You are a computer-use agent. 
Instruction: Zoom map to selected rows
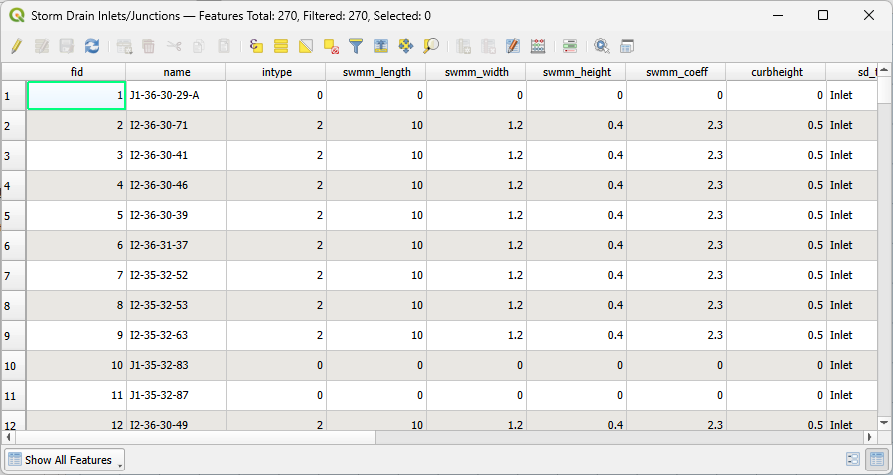pyautogui.click(x=431, y=46)
